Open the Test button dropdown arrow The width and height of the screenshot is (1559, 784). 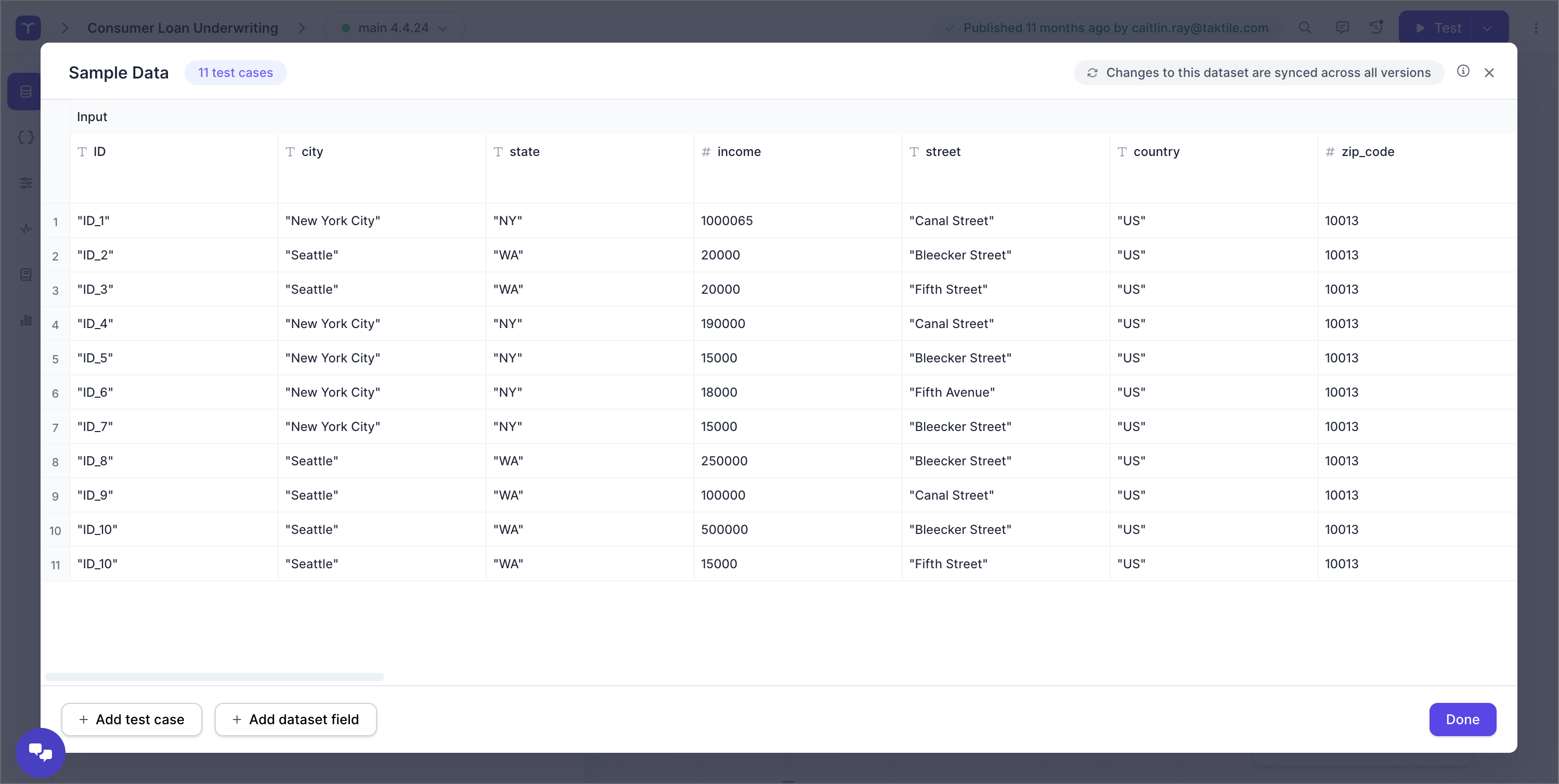point(1487,28)
